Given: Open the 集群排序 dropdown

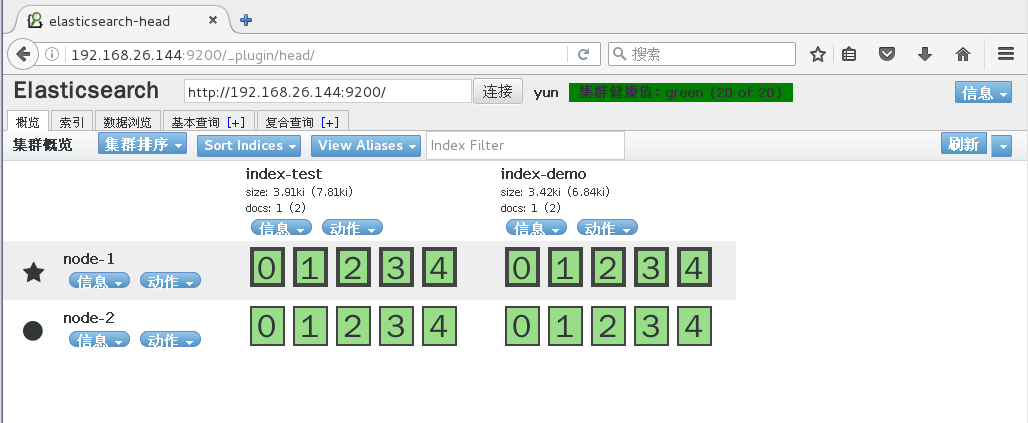Looking at the screenshot, I should tap(142, 145).
